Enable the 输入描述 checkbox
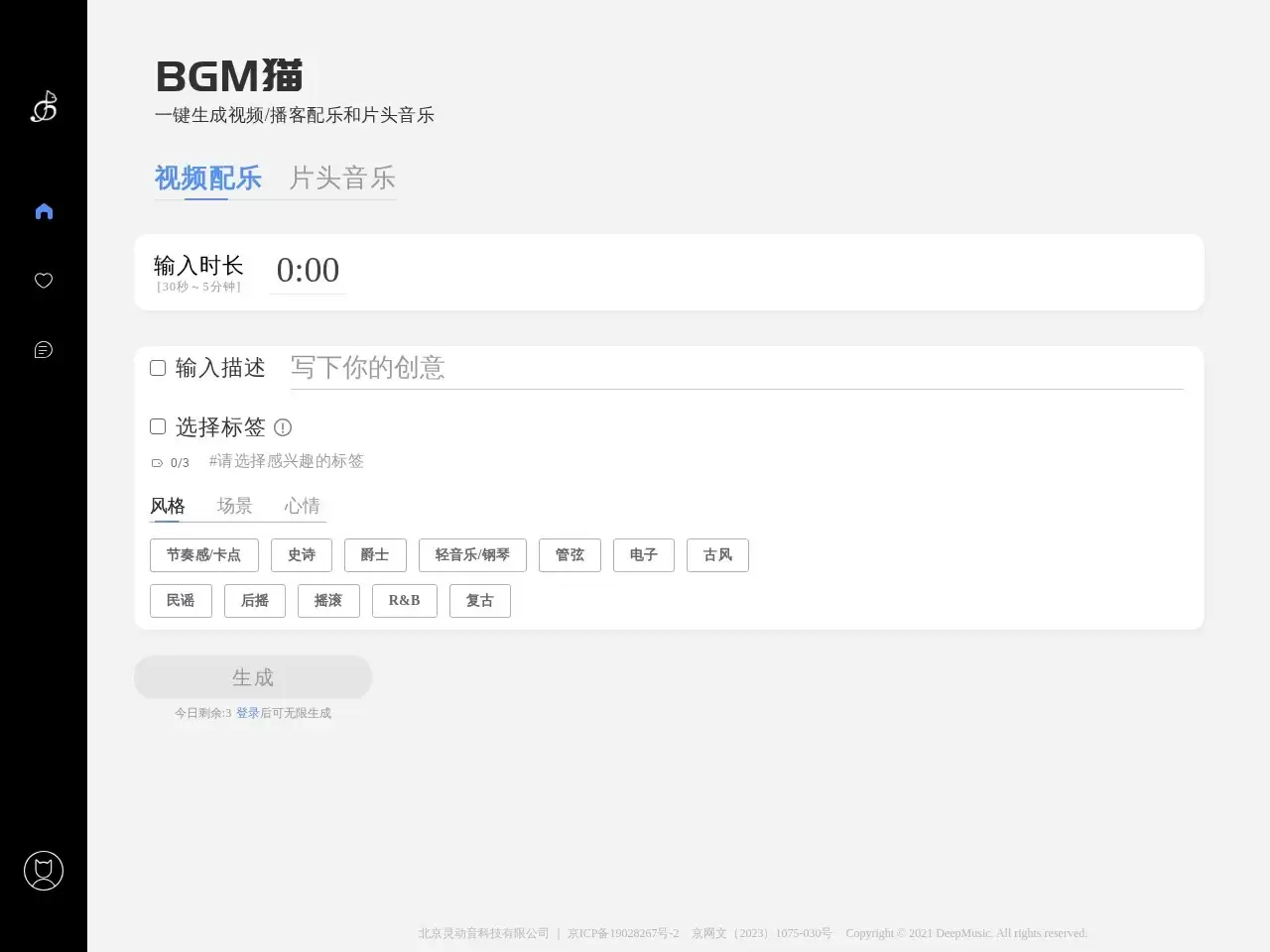 [x=158, y=367]
